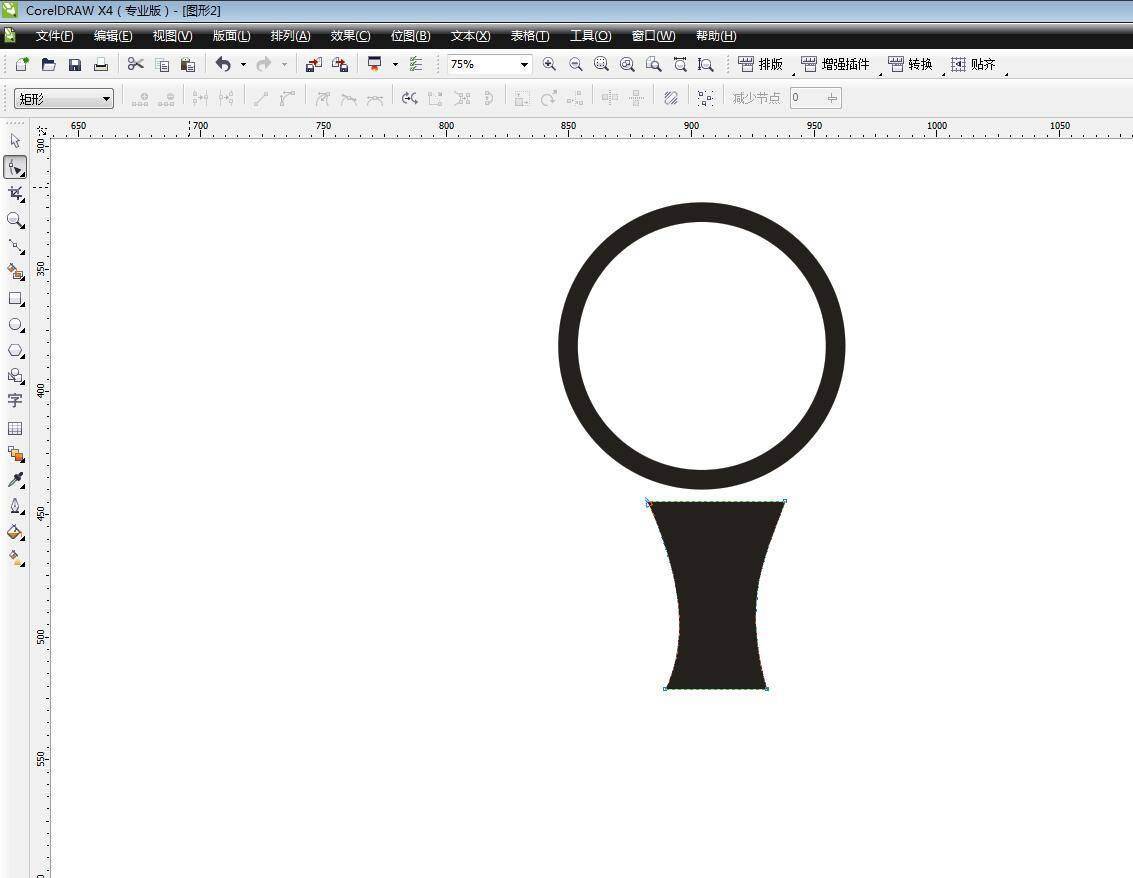
Task: Click the 增强插件 button
Action: tap(835, 64)
